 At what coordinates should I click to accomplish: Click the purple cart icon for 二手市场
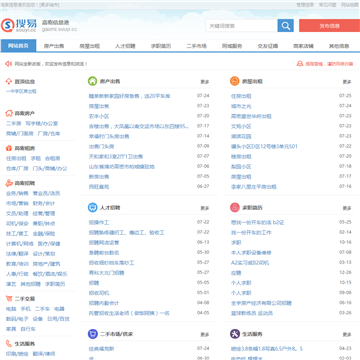92,334
